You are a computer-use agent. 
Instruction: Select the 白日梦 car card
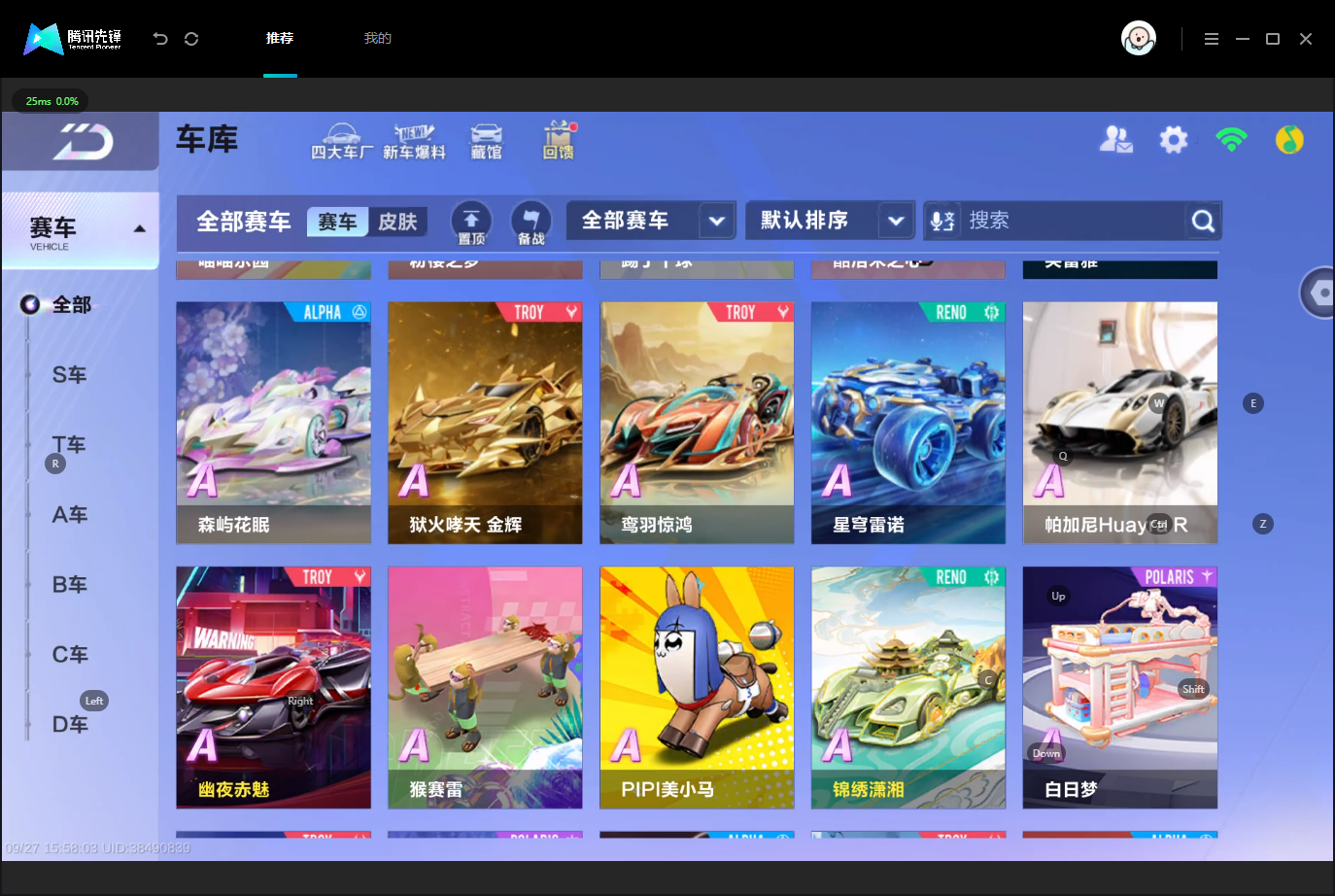1120,688
